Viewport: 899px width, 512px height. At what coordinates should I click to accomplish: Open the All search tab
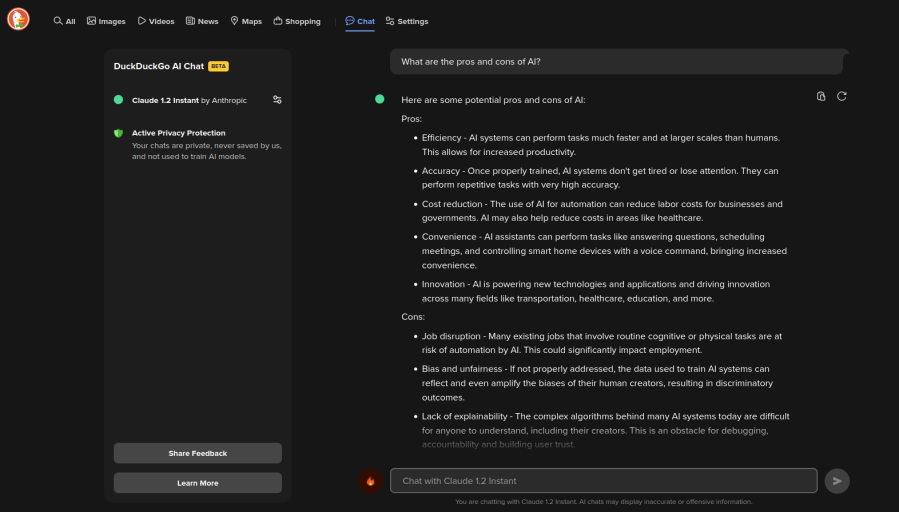[64, 21]
